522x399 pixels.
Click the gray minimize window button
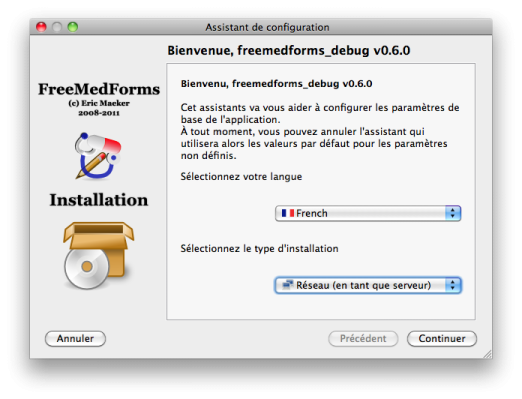pos(57,27)
